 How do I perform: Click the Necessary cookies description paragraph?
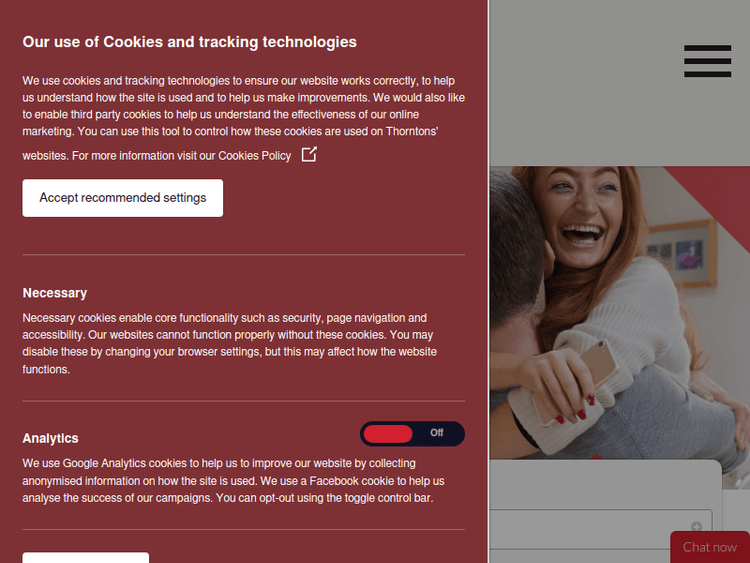click(230, 343)
